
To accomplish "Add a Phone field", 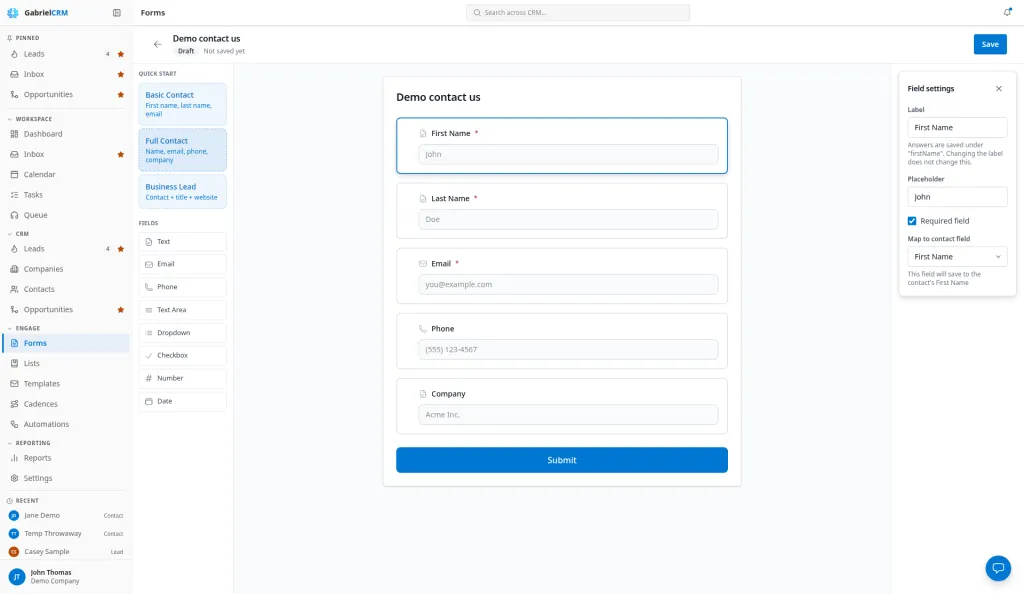I will tap(182, 287).
